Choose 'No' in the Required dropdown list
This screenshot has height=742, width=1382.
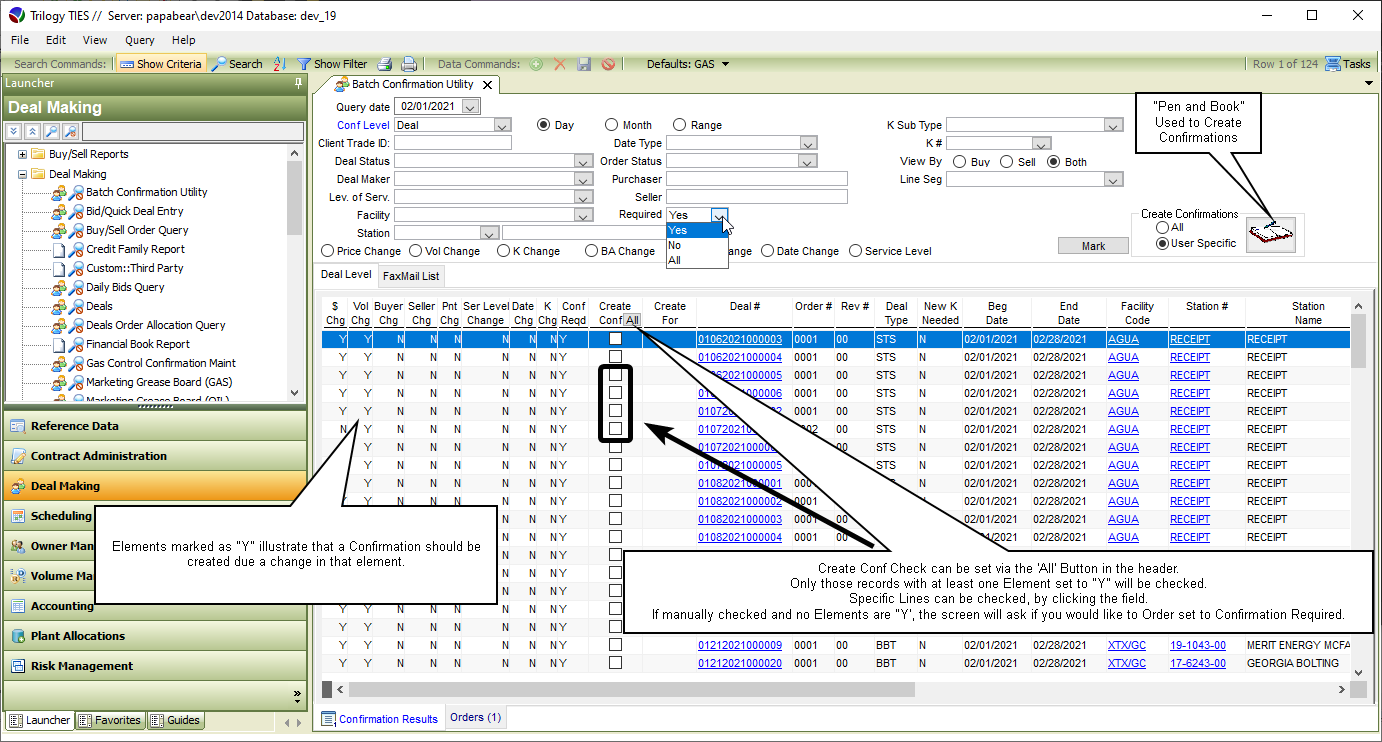click(675, 245)
